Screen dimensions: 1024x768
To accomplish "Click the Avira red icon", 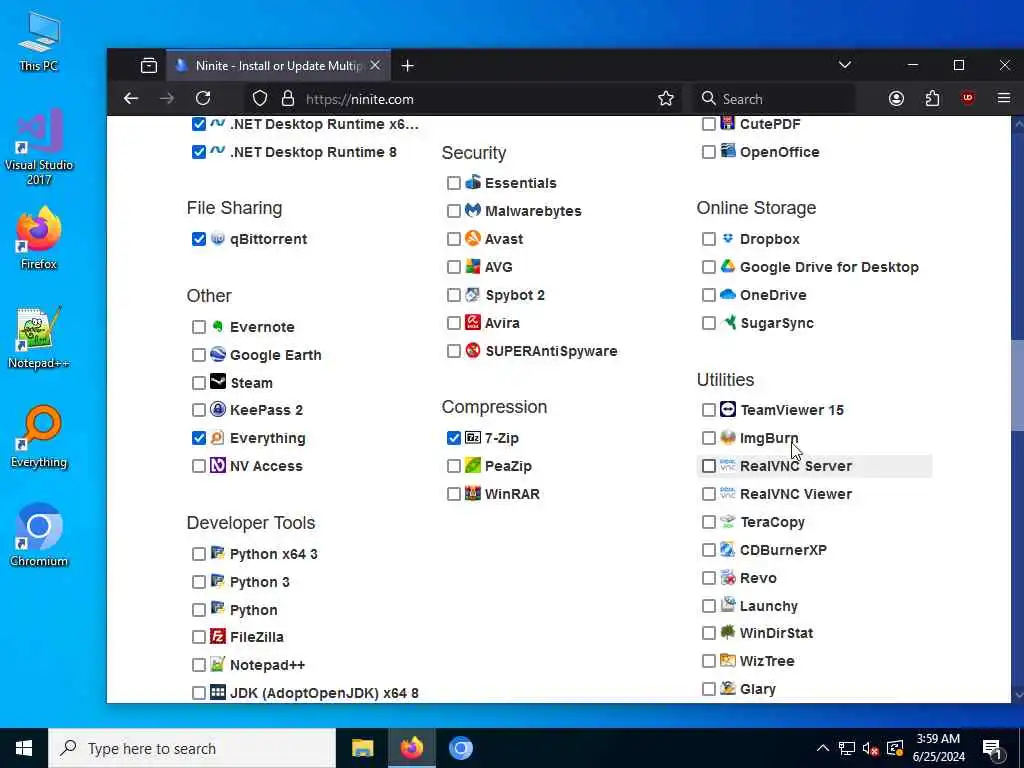I will pos(472,322).
